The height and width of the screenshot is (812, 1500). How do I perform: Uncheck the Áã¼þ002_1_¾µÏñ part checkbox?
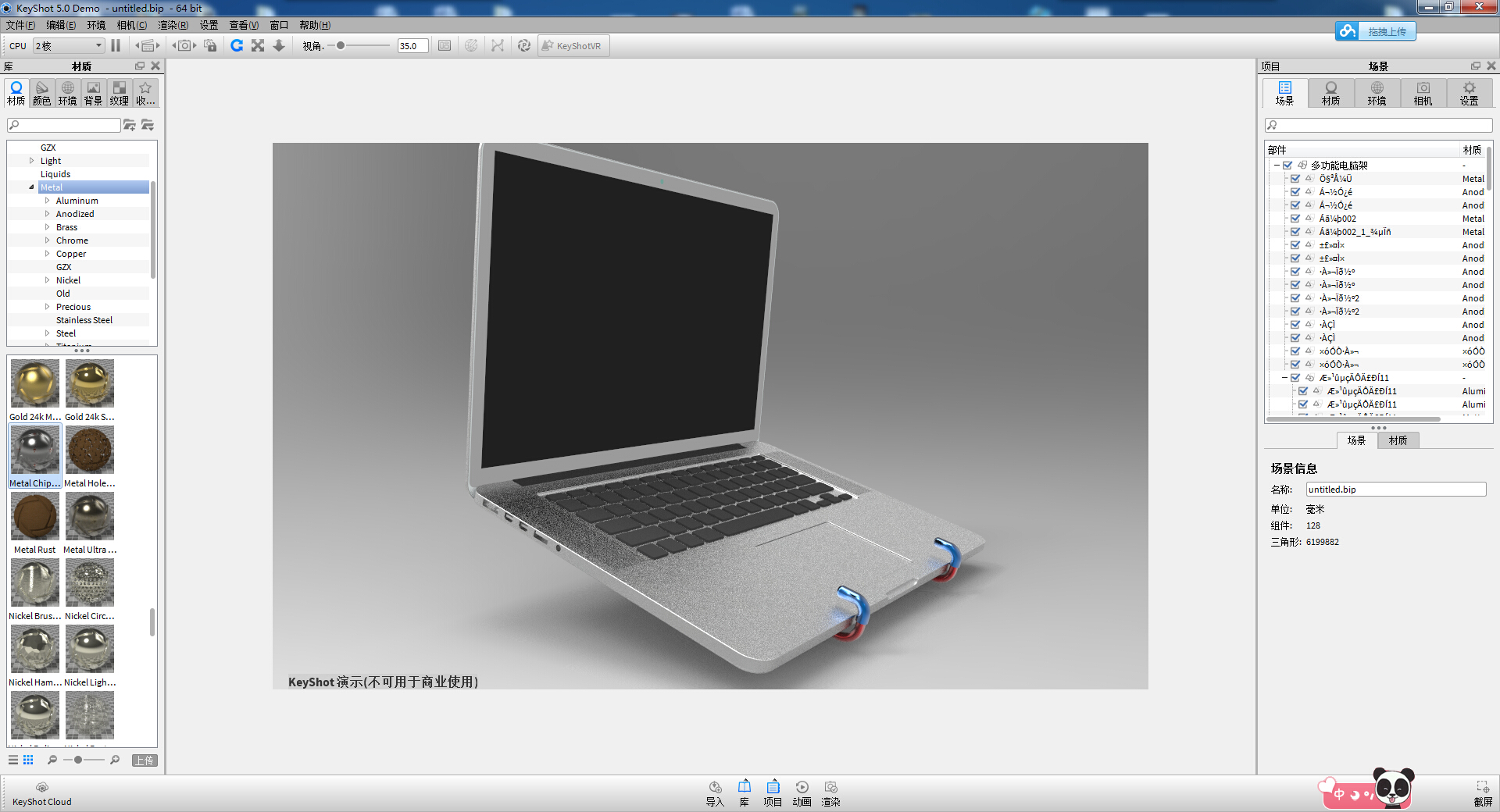point(1295,232)
